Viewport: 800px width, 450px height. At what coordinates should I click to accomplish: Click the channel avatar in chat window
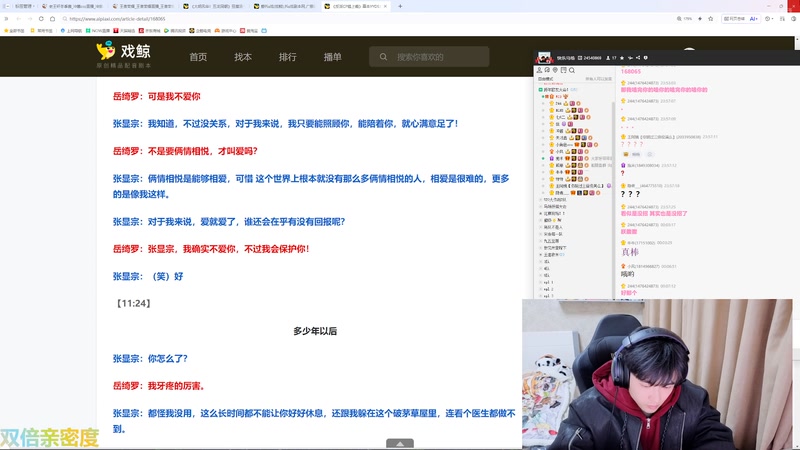544,58
